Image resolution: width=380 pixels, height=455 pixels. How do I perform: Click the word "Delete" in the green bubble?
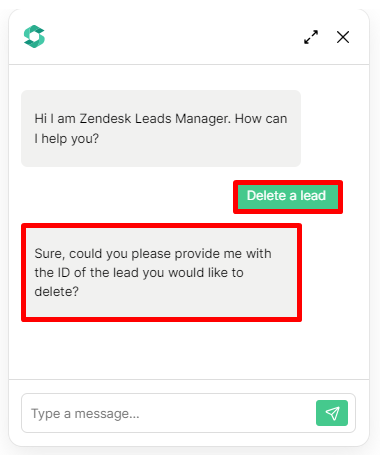[266, 196]
